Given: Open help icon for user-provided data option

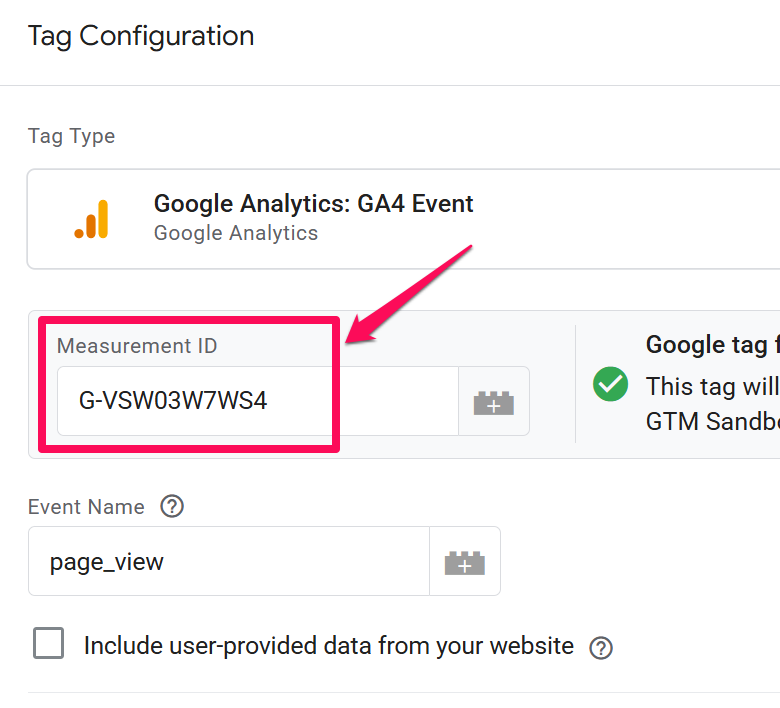Looking at the screenshot, I should point(601,648).
